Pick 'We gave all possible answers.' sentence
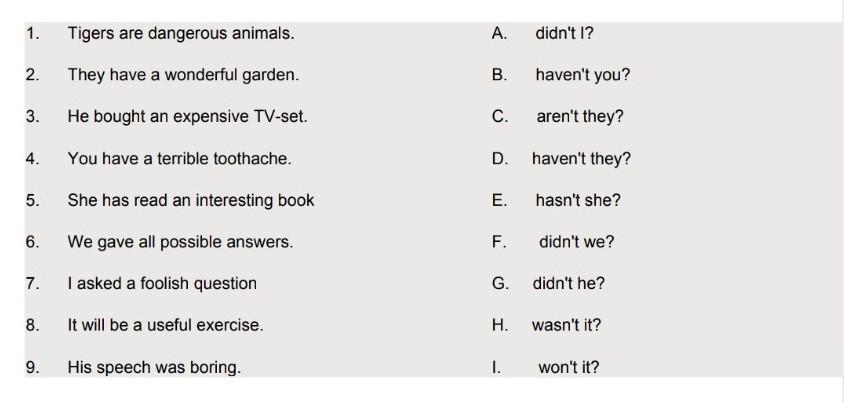The width and height of the screenshot is (844, 402). [180, 242]
